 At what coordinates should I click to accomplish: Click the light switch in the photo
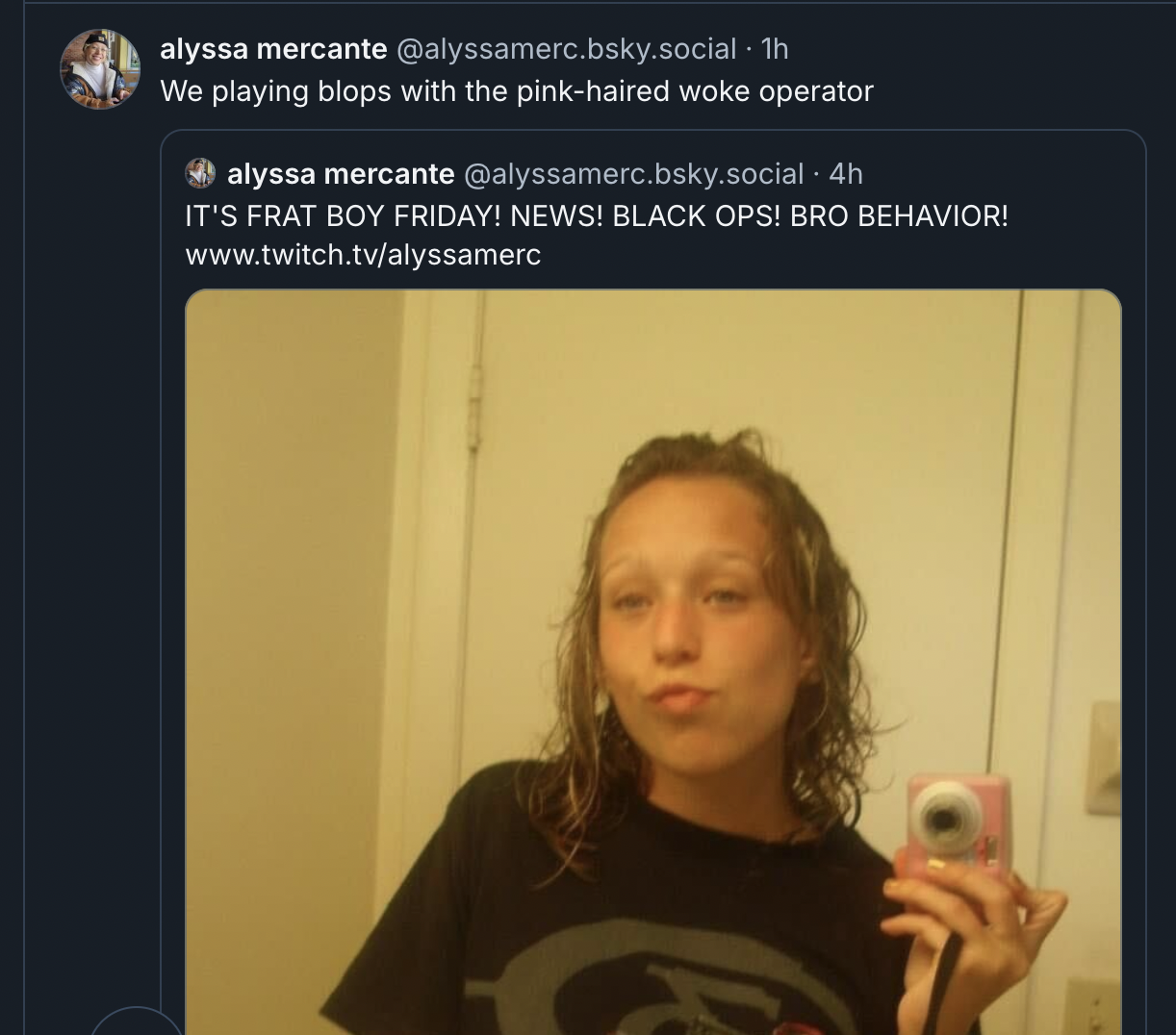[x=1104, y=760]
